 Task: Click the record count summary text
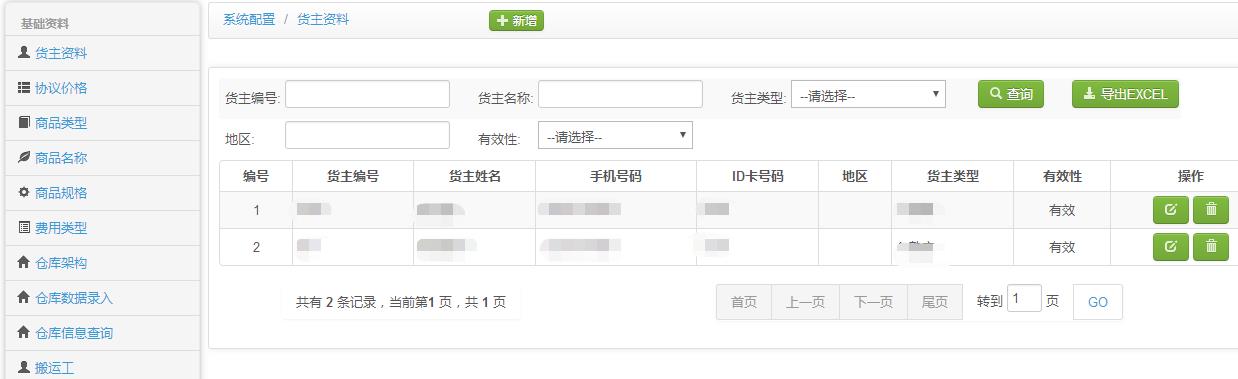tap(401, 302)
